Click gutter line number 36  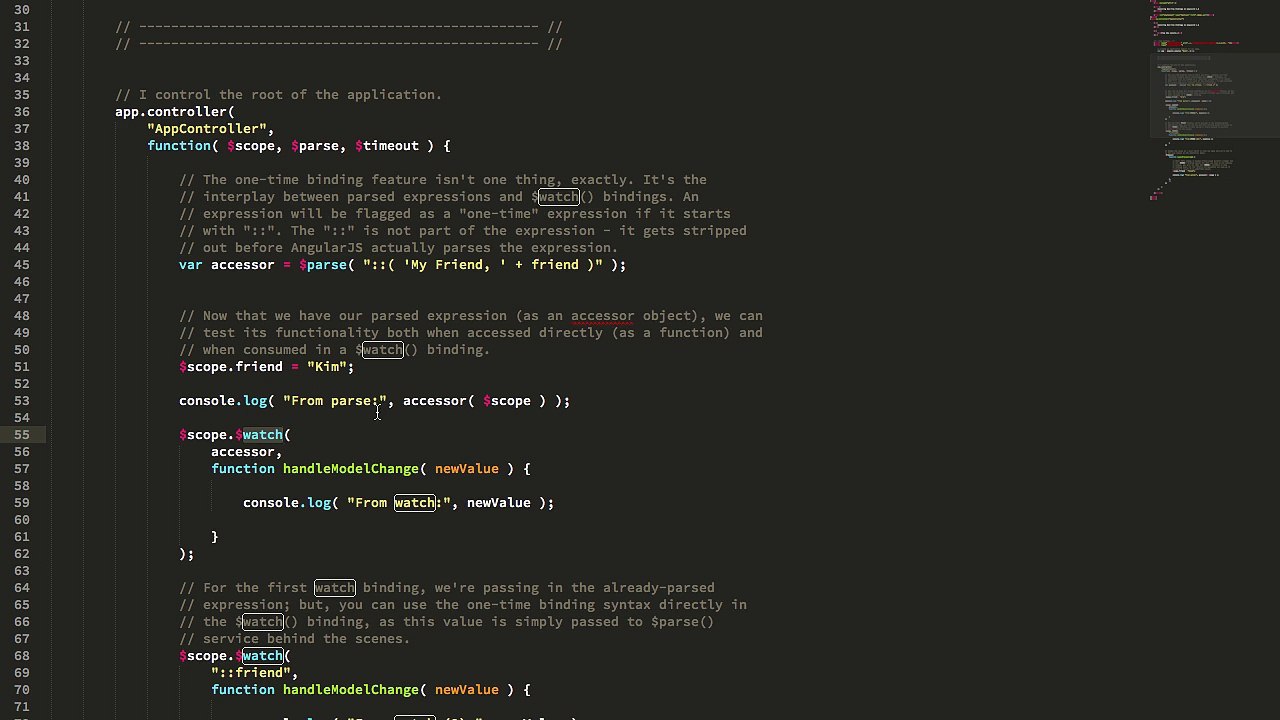coord(21,112)
